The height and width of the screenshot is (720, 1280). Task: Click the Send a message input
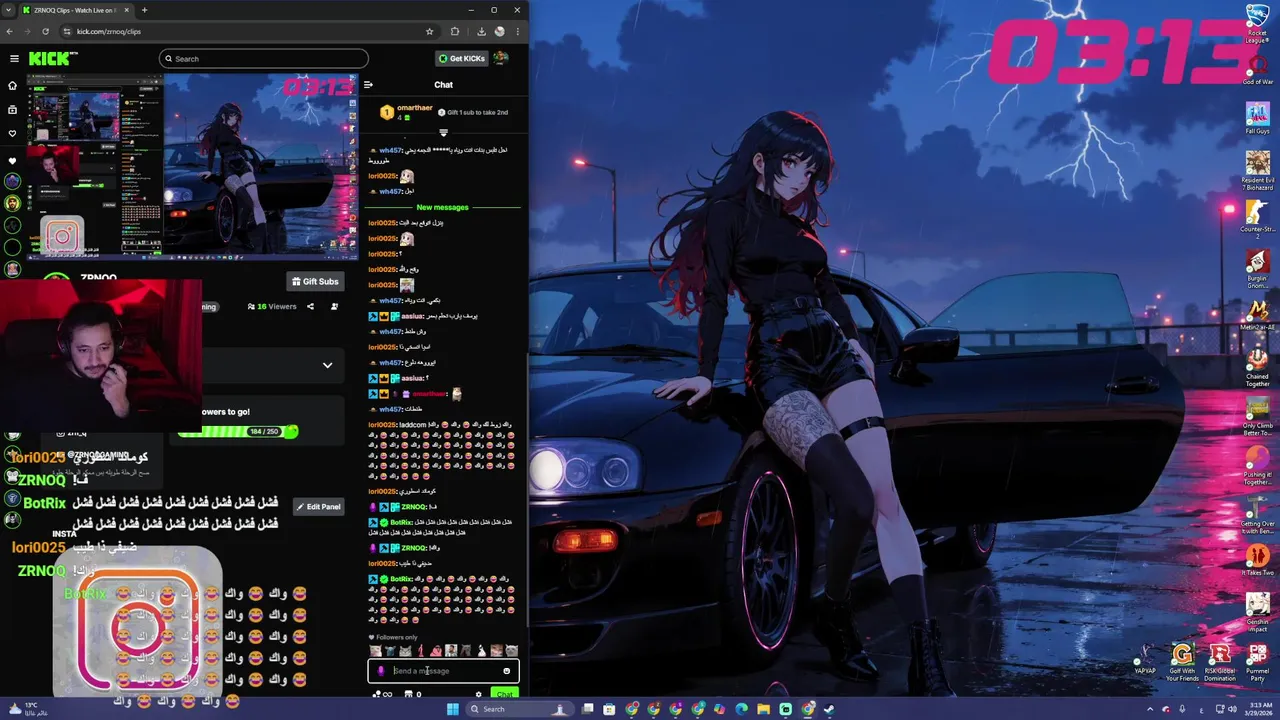[x=443, y=671]
